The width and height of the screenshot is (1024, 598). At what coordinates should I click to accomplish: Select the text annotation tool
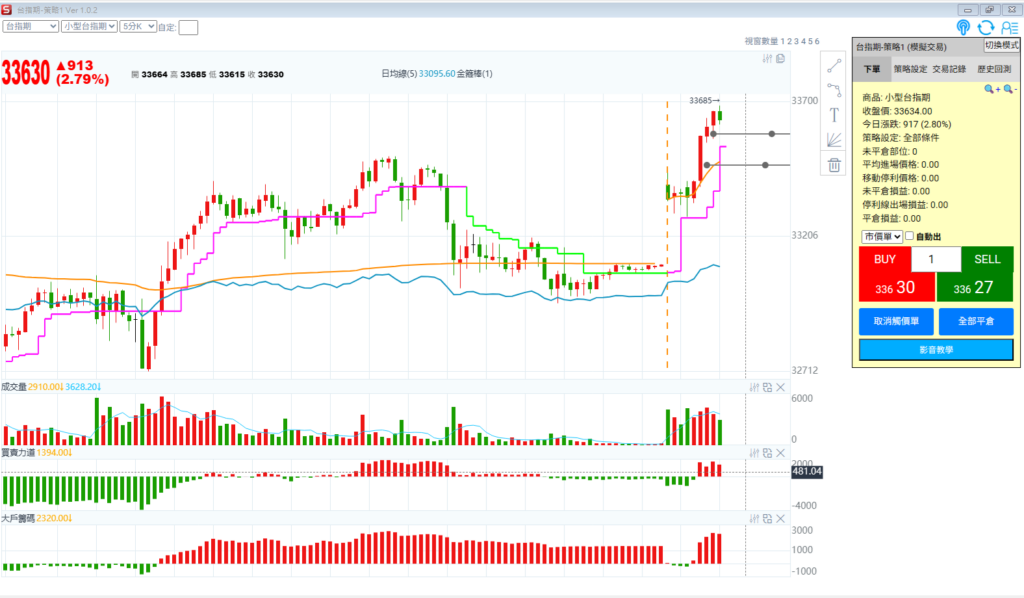click(834, 115)
